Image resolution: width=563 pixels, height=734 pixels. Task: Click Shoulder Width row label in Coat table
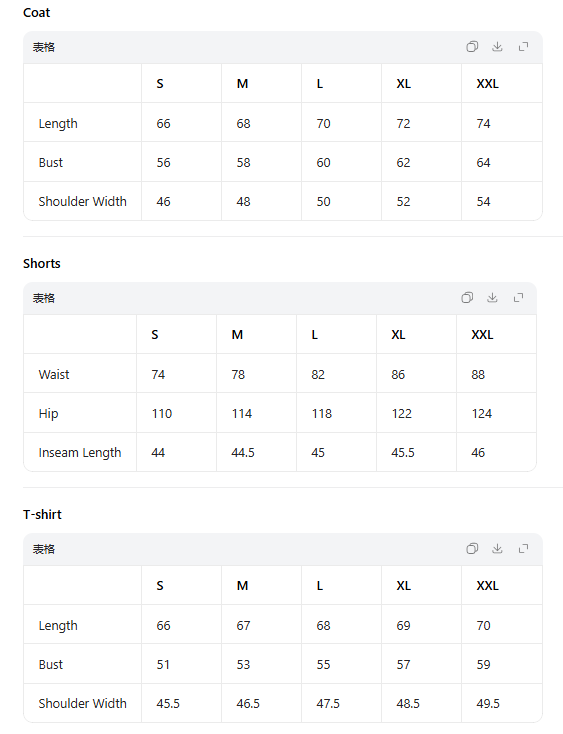click(82, 202)
